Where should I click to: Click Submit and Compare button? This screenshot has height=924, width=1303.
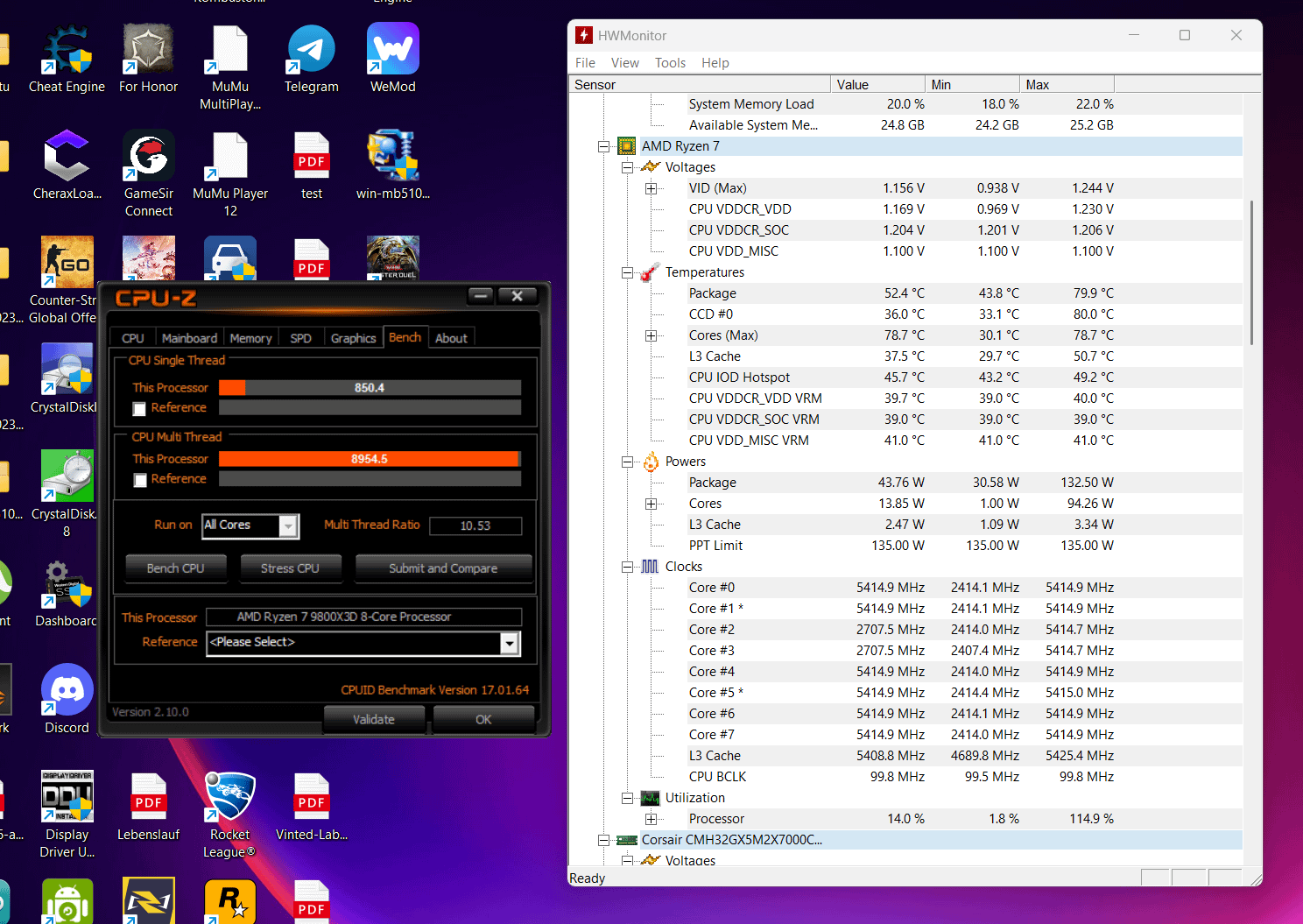443,568
